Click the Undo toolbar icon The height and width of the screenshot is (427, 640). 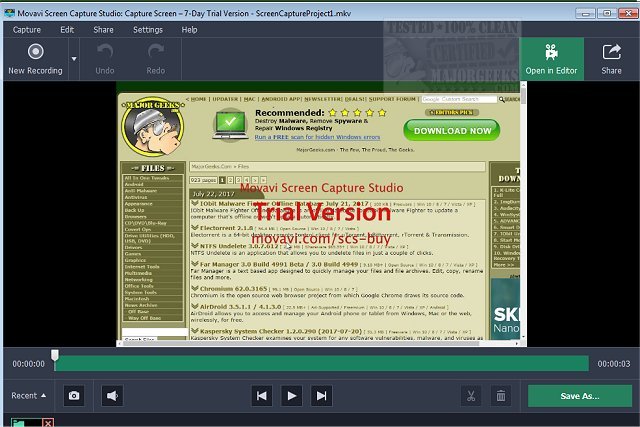coord(104,59)
